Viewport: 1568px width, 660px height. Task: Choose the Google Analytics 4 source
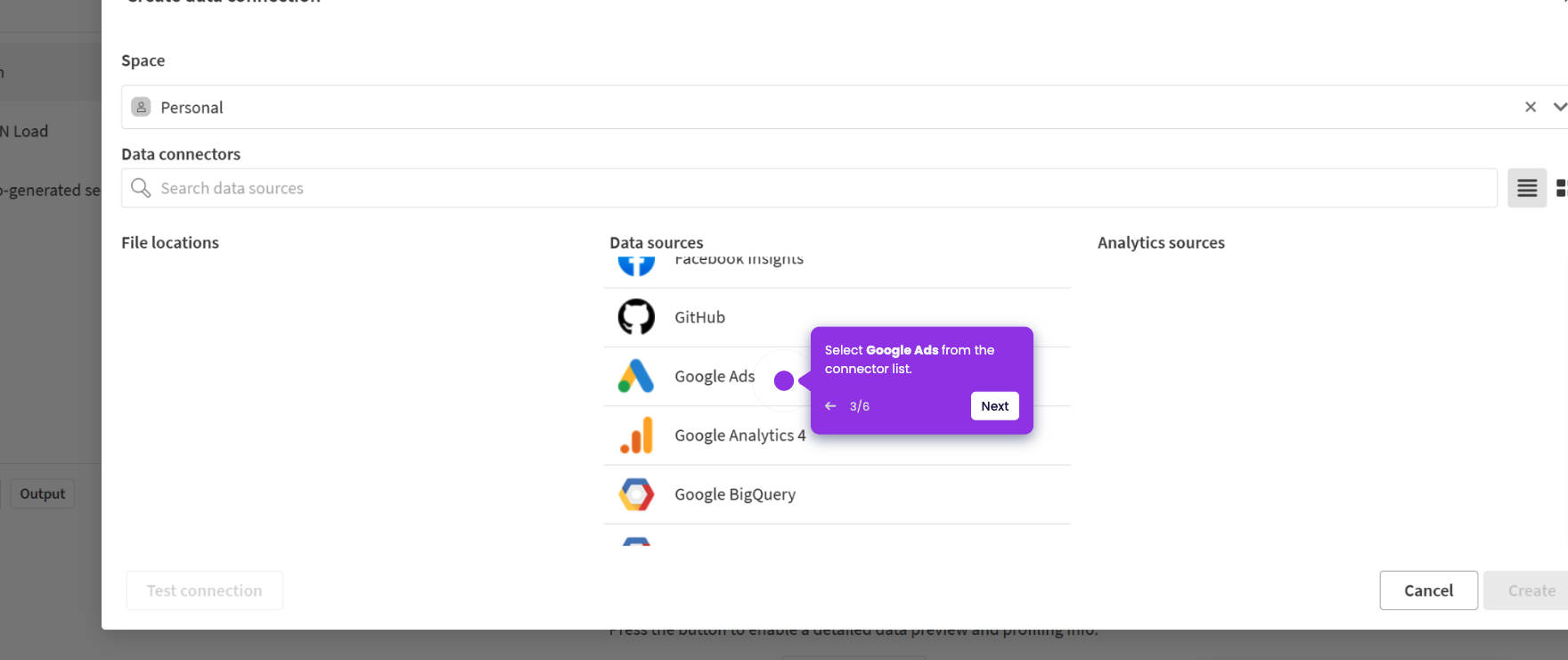coord(837,435)
